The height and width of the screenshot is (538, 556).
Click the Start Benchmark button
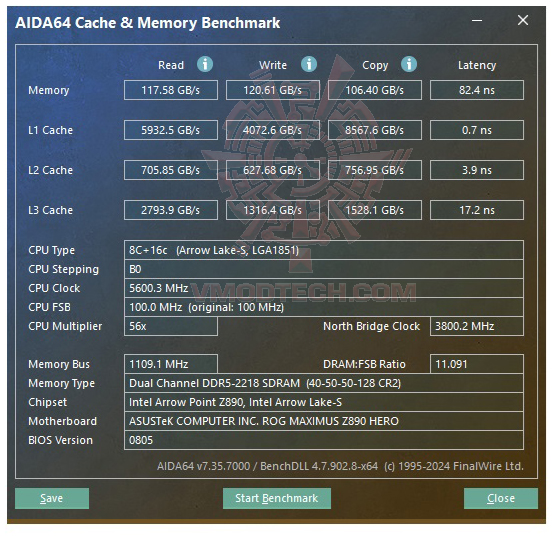tap(277, 498)
